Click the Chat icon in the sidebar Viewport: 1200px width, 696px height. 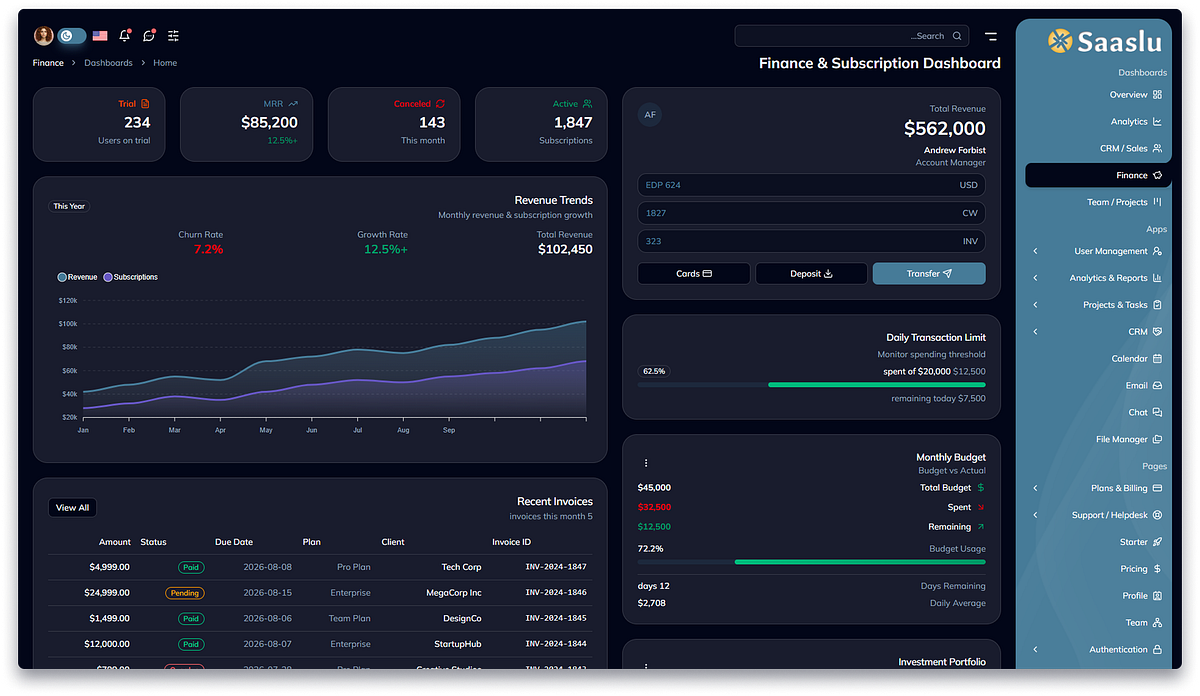[x=1157, y=412]
